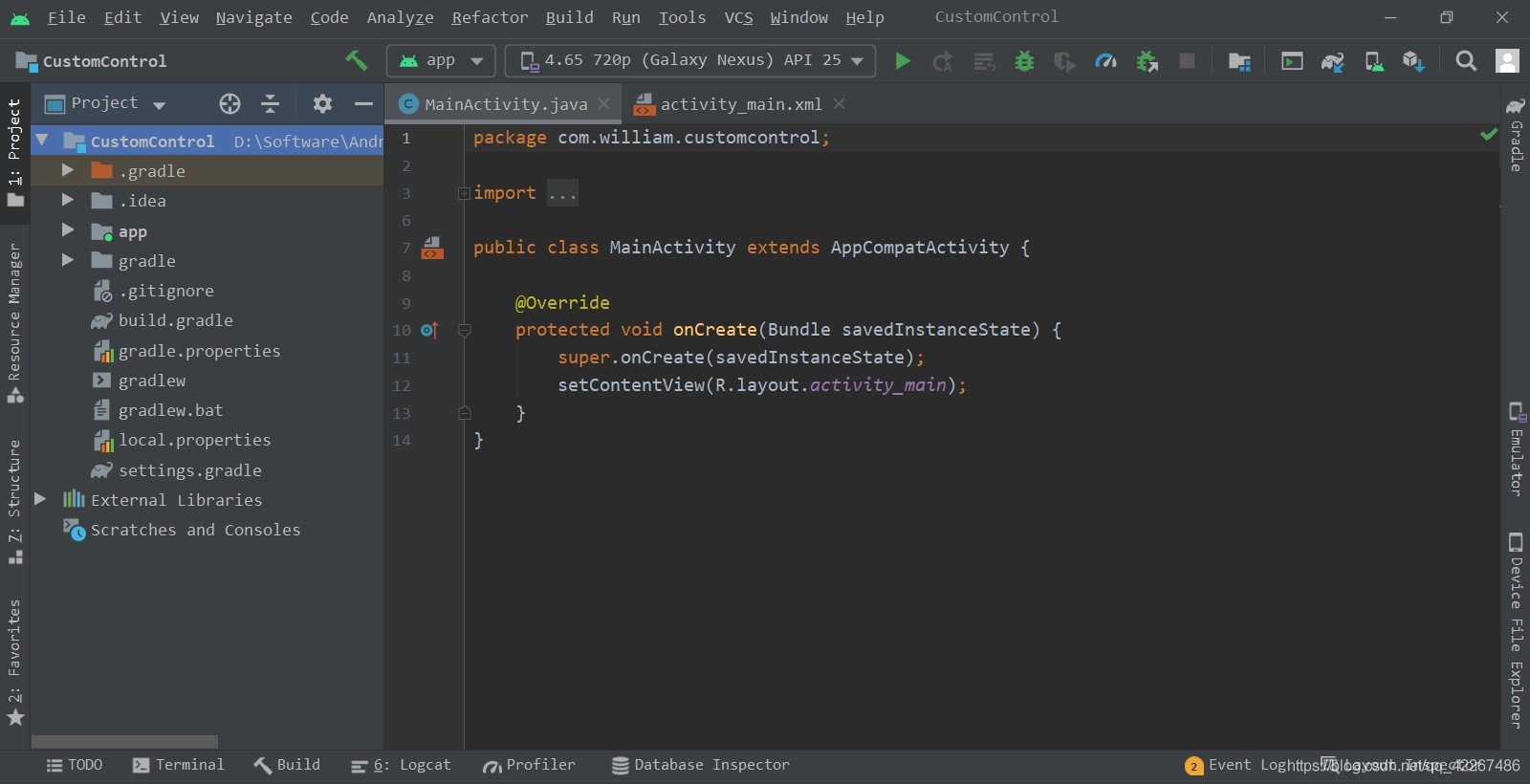1530x784 pixels.
Task: Open SDK Manager cube icon
Action: 1413,61
